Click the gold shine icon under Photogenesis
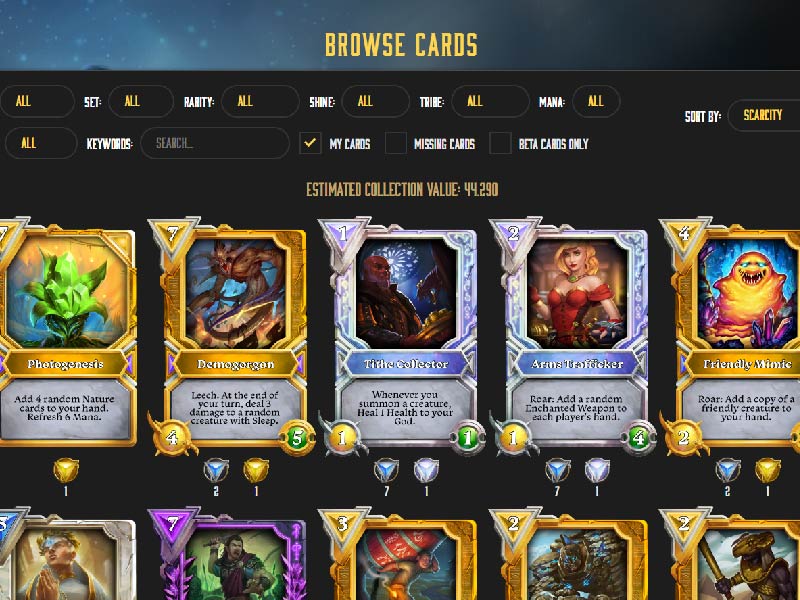The image size is (800, 600). (66, 470)
